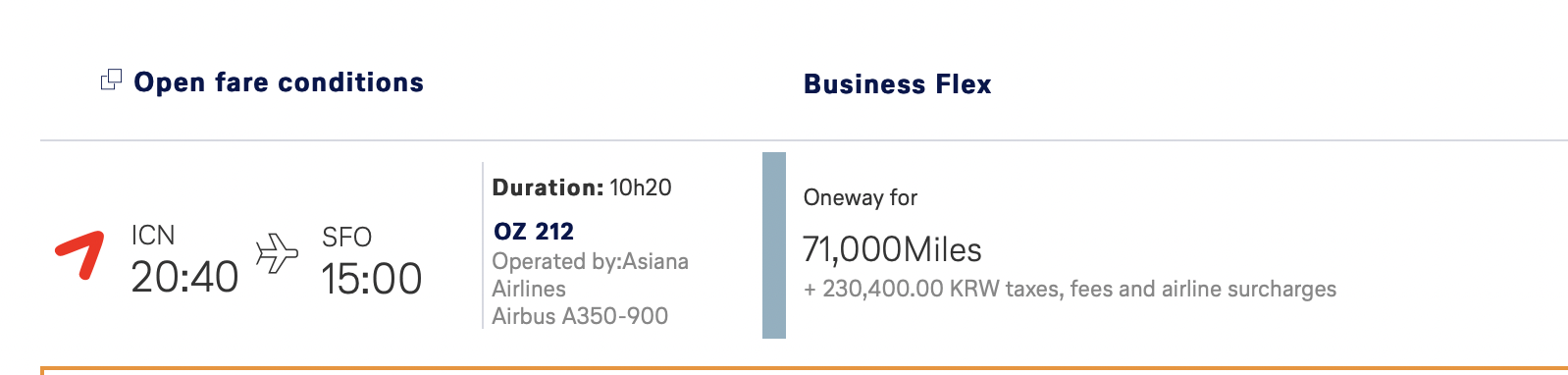The height and width of the screenshot is (375, 1568).
Task: Click the airplane icon between ICN and SFO
Action: (x=277, y=253)
